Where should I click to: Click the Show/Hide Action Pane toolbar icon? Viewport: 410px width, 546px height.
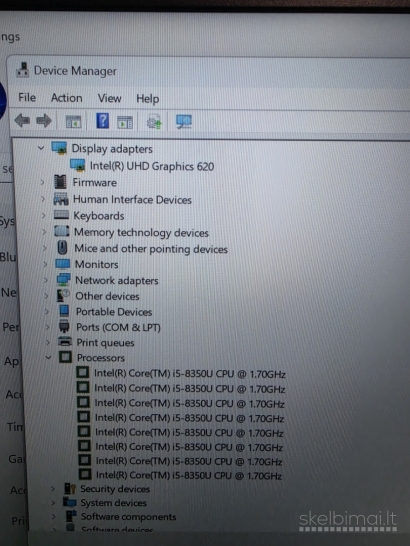[x=125, y=122]
